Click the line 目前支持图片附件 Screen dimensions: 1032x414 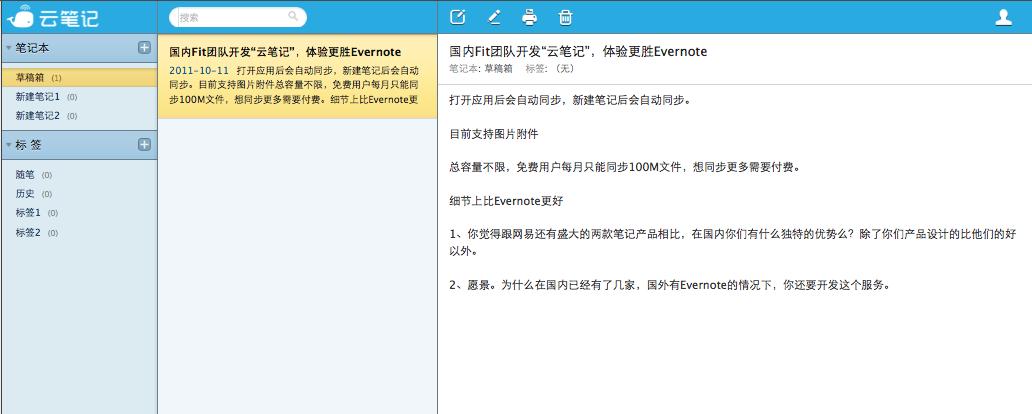tap(494, 134)
